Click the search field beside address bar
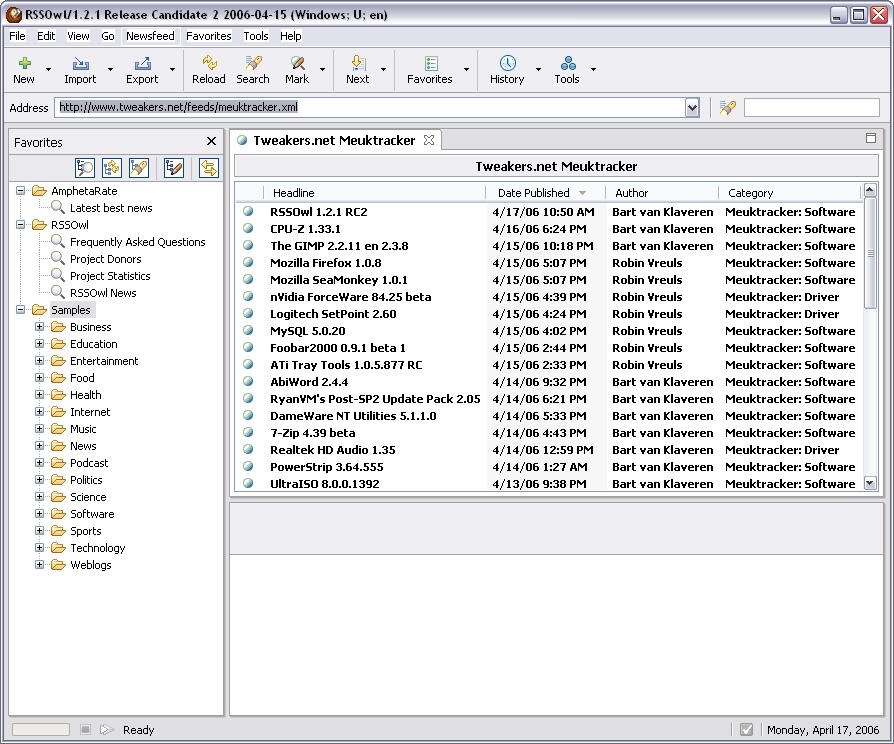Image resolution: width=894 pixels, height=744 pixels. [x=811, y=108]
